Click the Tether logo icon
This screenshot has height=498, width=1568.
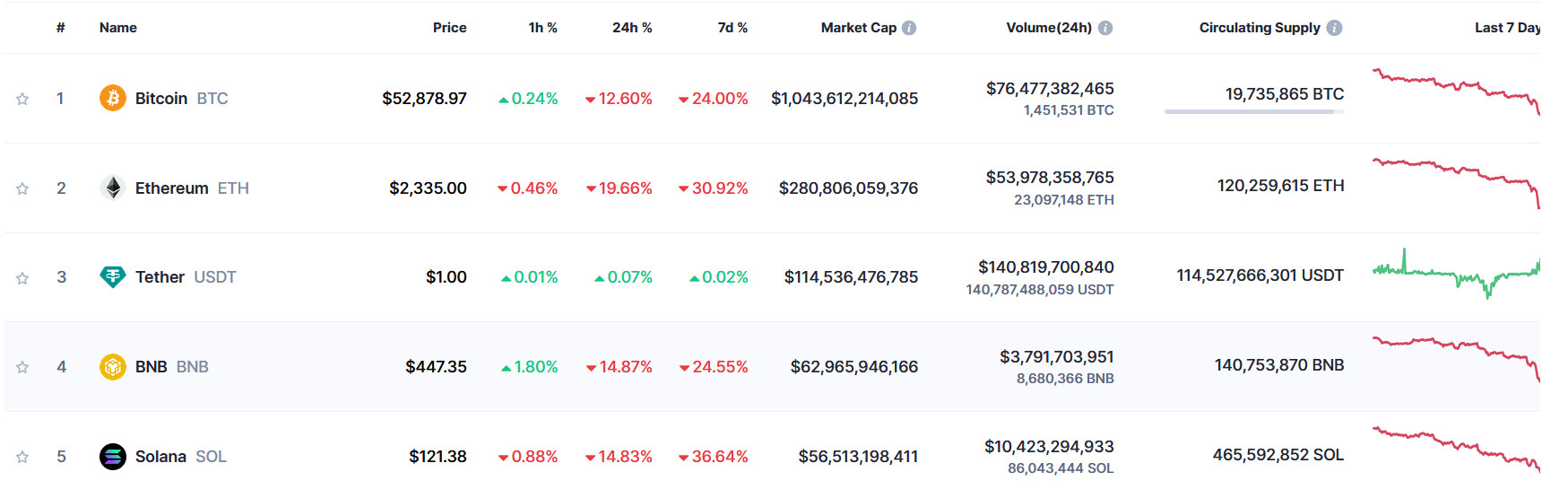[x=112, y=277]
